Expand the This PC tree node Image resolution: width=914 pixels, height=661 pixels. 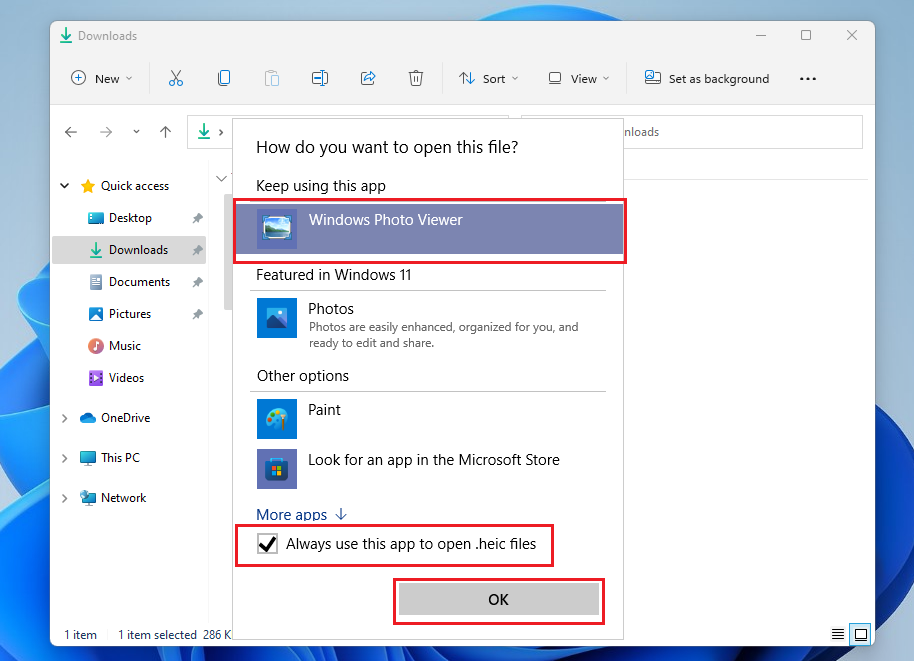click(65, 458)
